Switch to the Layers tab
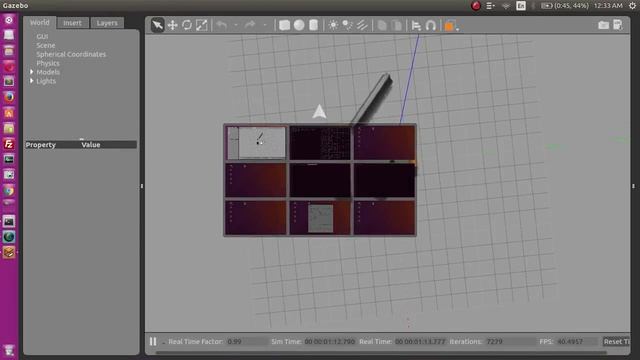This screenshot has width=640, height=360. pyautogui.click(x=107, y=23)
